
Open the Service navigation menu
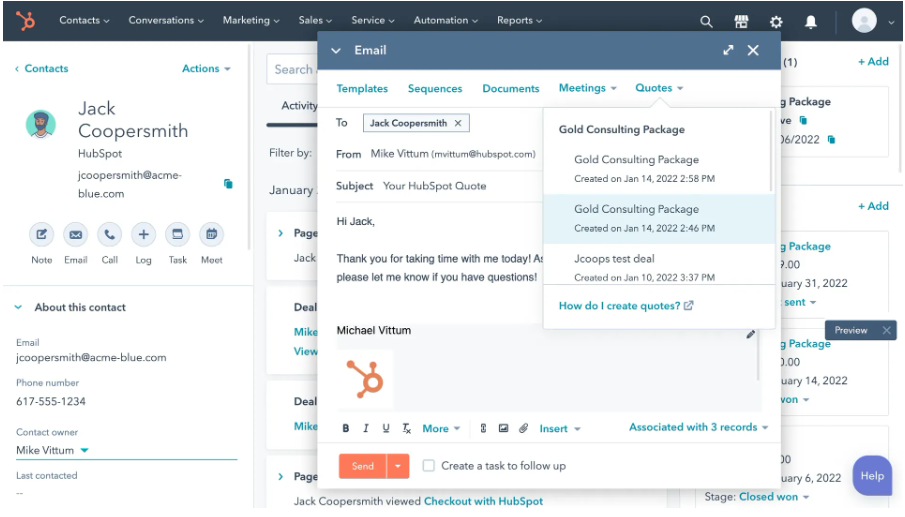tap(373, 20)
